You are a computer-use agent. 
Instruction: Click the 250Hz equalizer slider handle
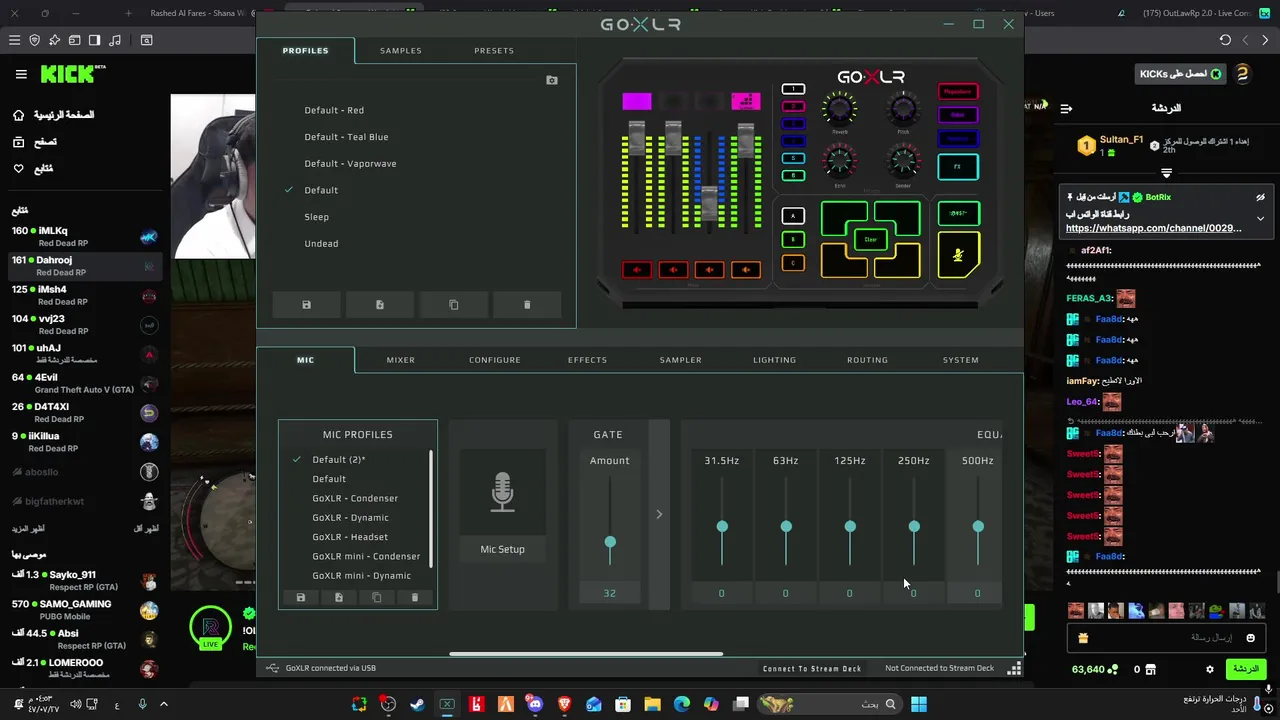[x=914, y=526]
